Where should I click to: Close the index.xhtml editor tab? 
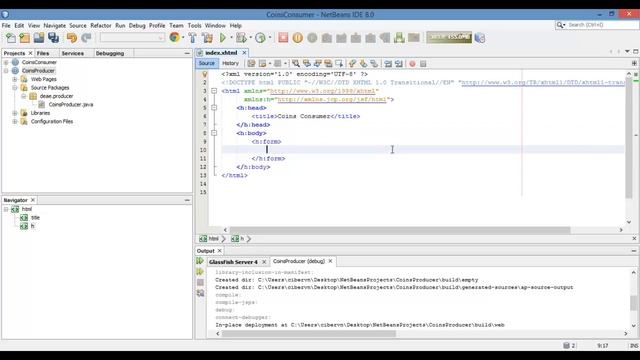tap(244, 53)
